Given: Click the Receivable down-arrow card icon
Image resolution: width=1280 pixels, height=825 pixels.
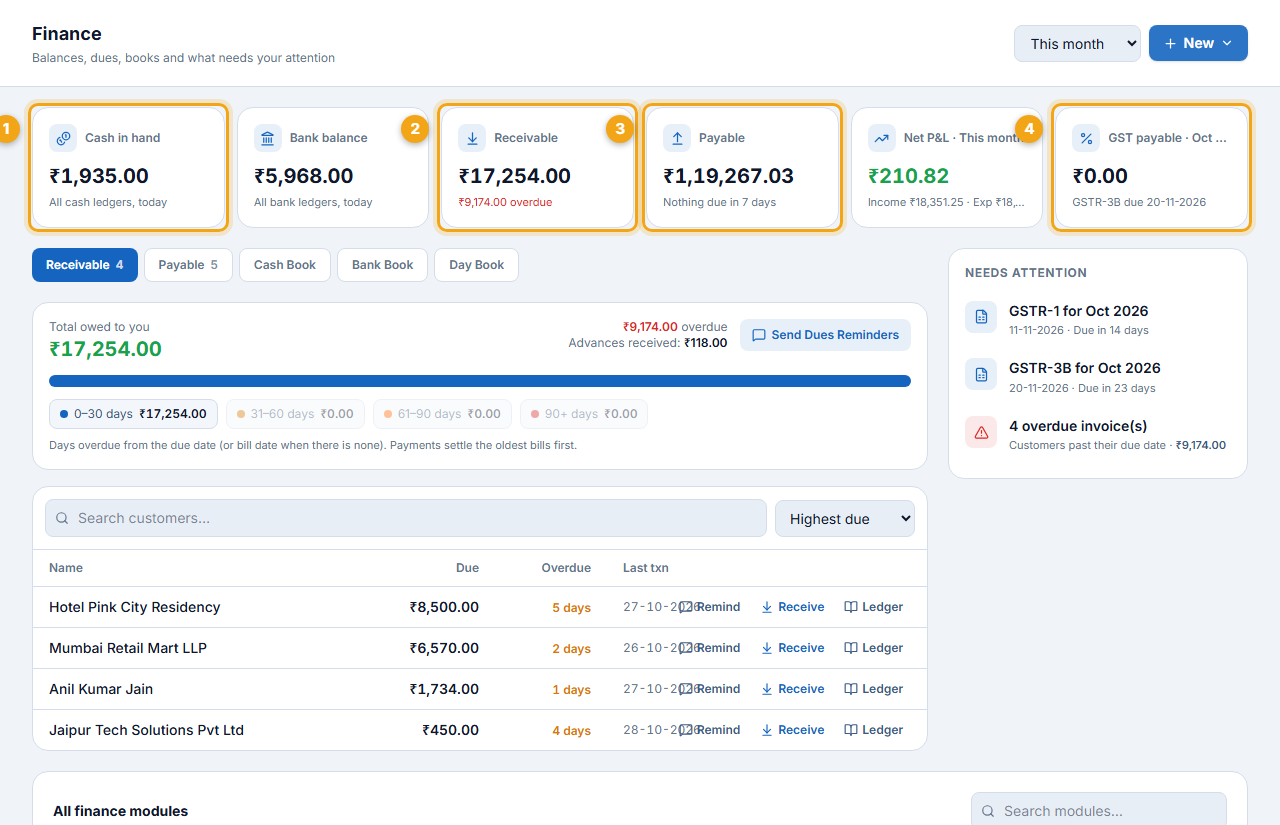Looking at the screenshot, I should click(x=473, y=138).
